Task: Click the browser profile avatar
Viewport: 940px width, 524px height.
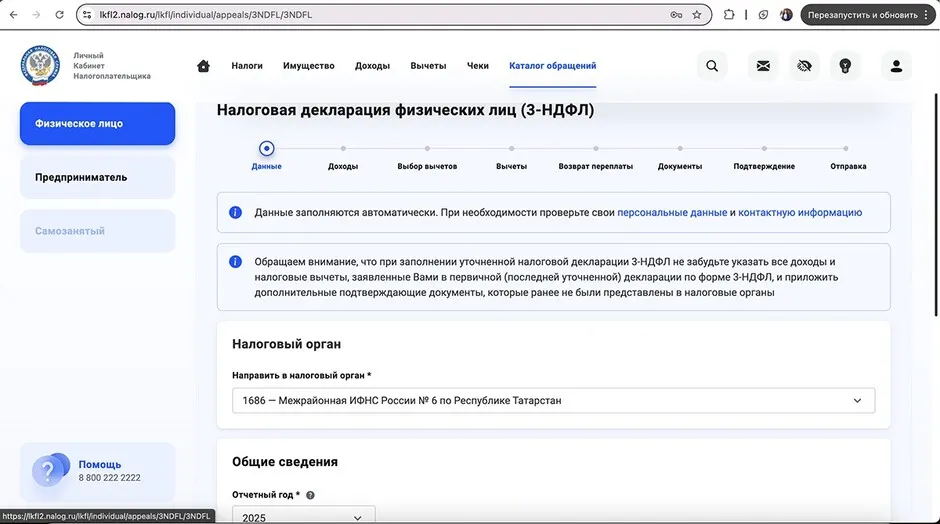Action: point(787,14)
